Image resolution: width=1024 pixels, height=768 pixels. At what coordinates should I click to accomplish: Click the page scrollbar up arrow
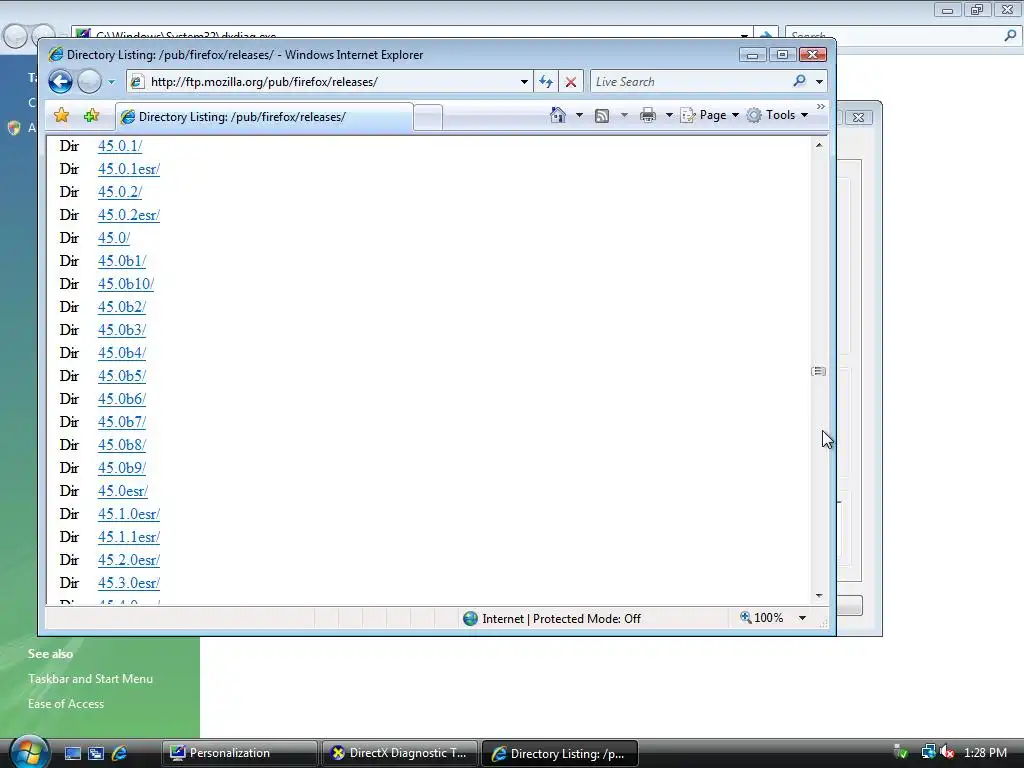coord(819,145)
